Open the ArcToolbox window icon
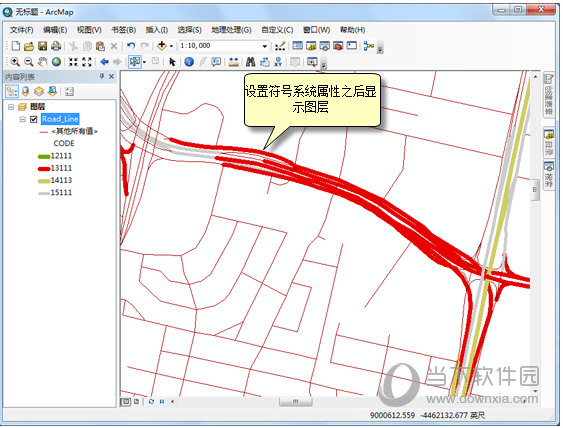This screenshot has width=563, height=428. click(338, 46)
